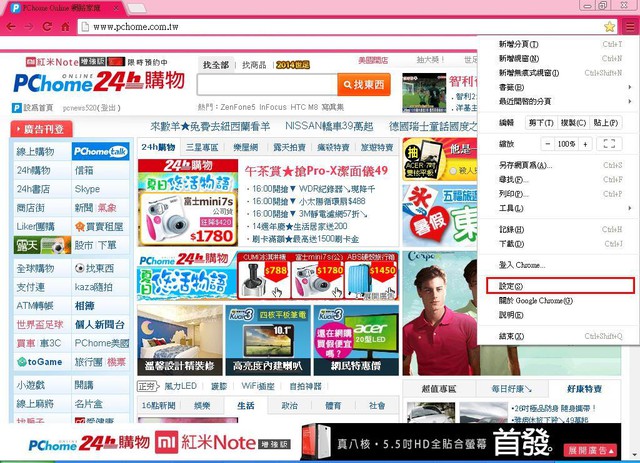Close the PChome Online tab
This screenshot has width=640, height=463.
116,8
